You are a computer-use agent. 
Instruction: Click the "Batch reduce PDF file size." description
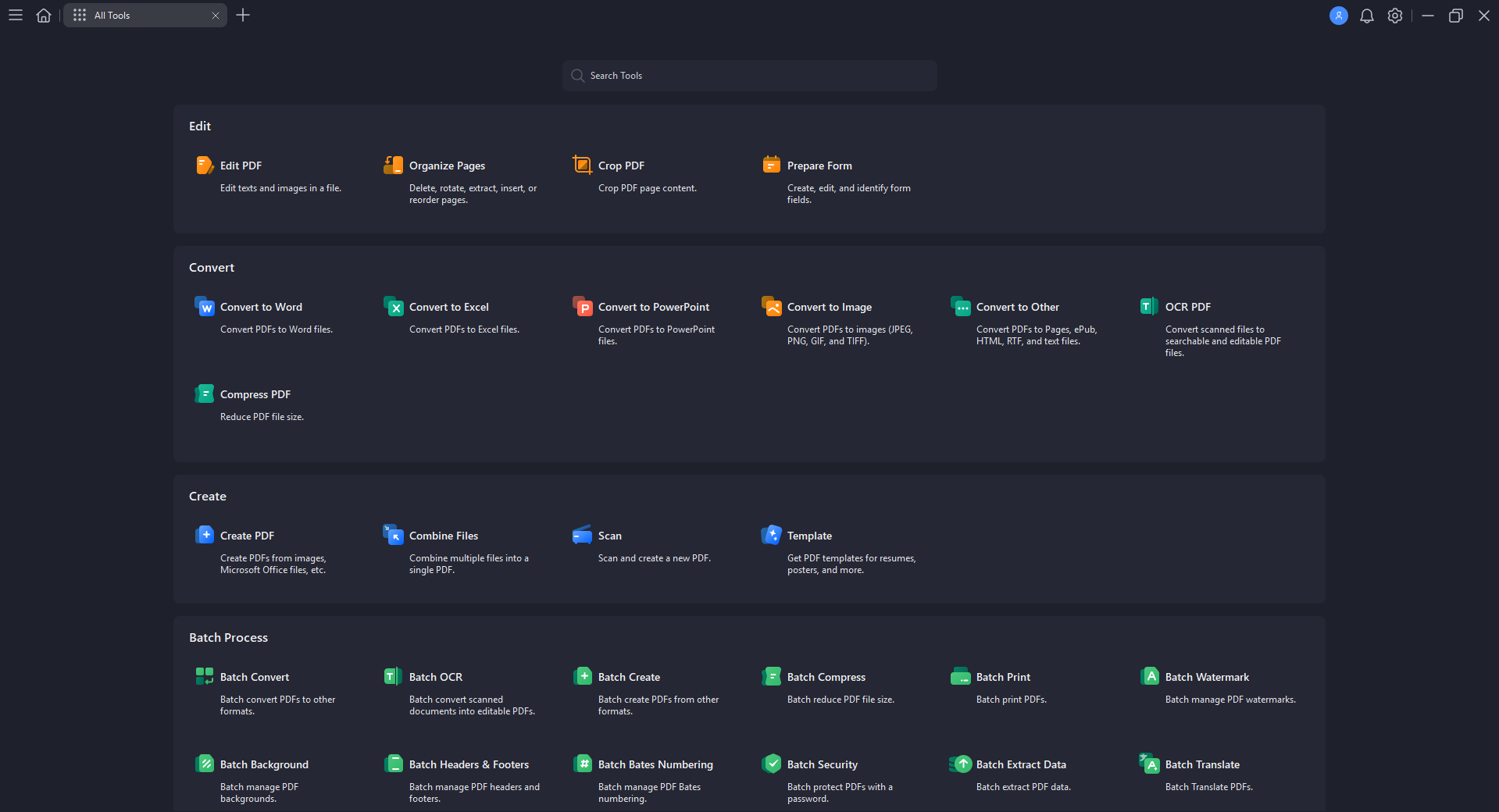[841, 700]
